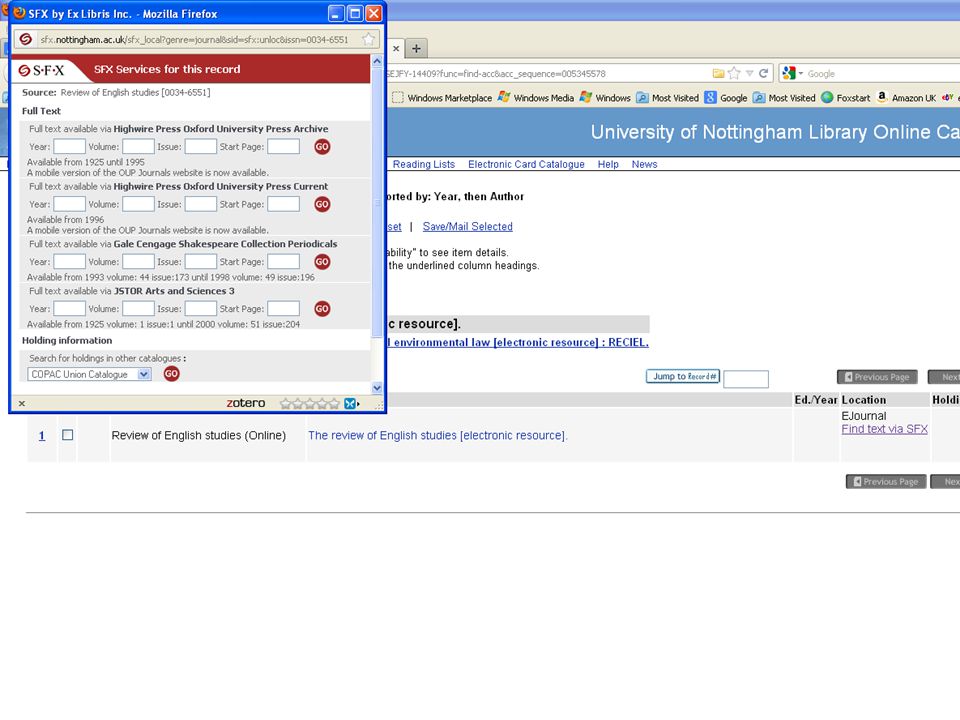Click Volume field for Highwire Current

coord(138,204)
